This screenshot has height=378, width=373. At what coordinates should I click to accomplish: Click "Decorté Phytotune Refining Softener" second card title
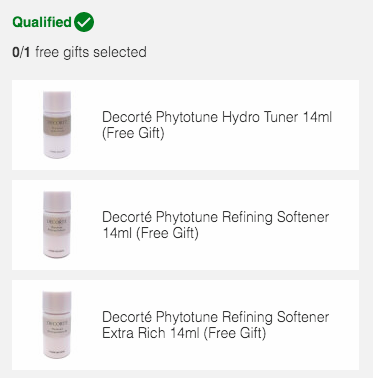216,217
